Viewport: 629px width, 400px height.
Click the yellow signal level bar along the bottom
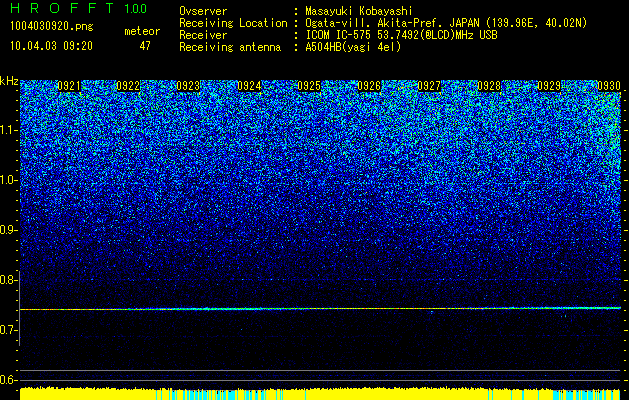tap(320, 394)
